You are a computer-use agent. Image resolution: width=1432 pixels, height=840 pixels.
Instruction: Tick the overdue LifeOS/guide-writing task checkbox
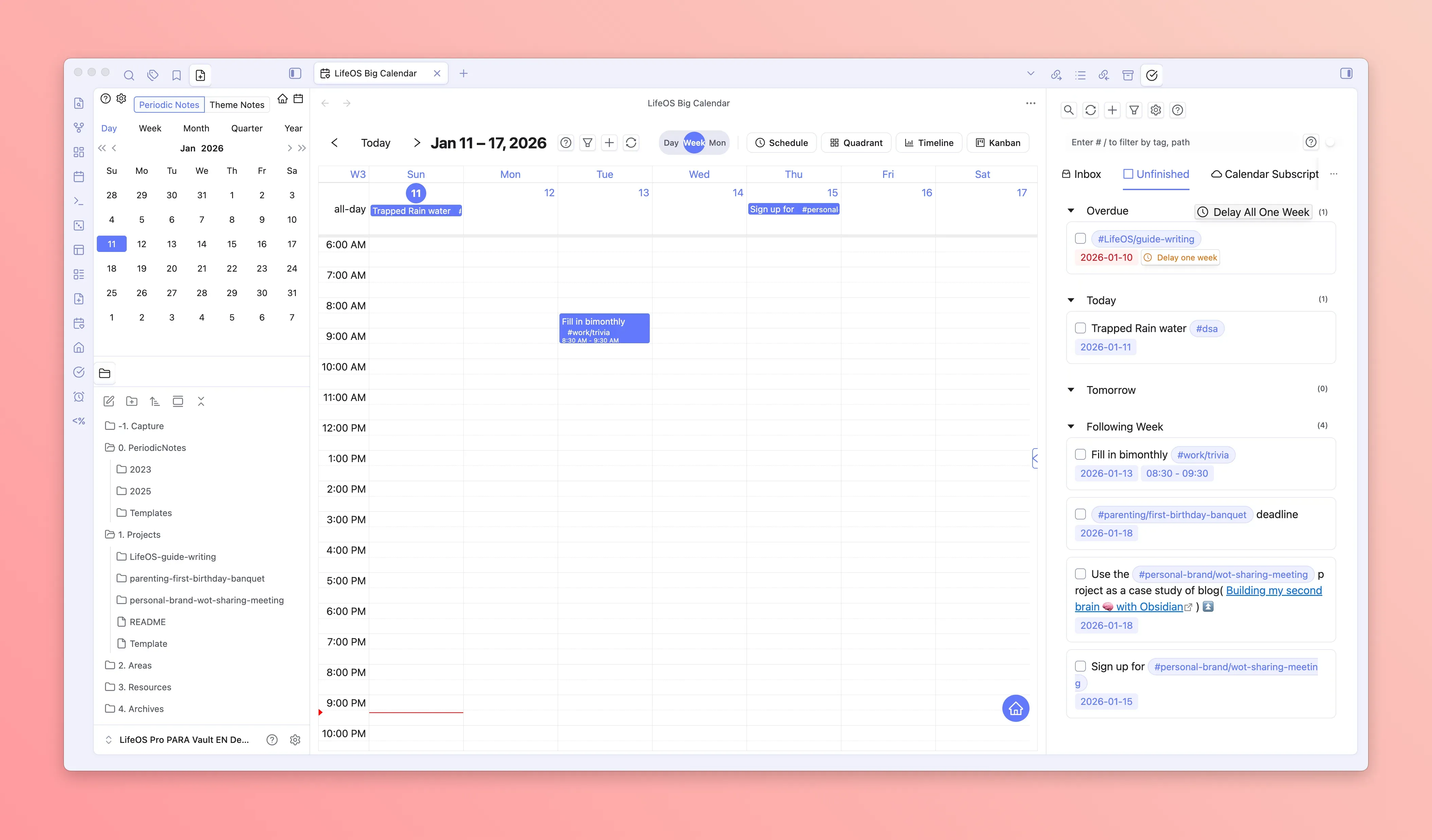coord(1080,239)
